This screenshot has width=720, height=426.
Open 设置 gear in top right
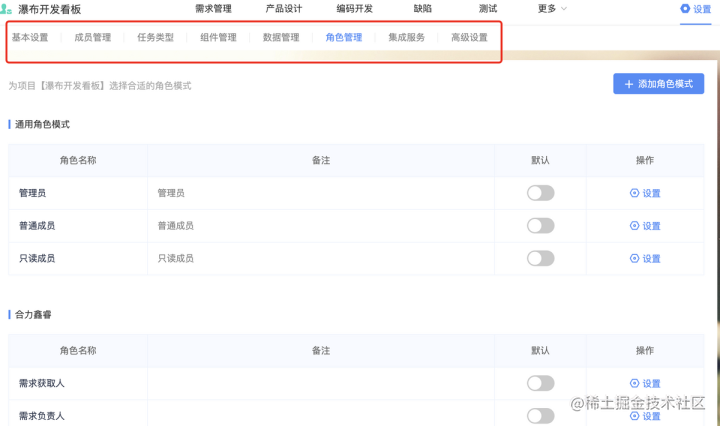[695, 9]
